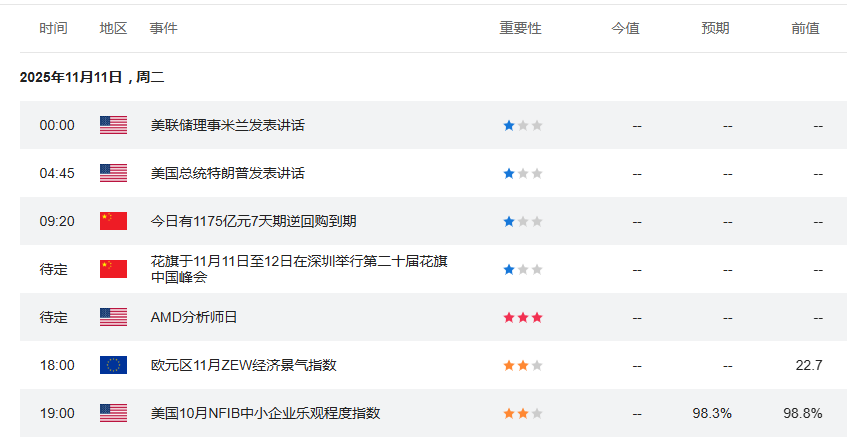Click the 地区 column header
The height and width of the screenshot is (440, 847).
(113, 28)
